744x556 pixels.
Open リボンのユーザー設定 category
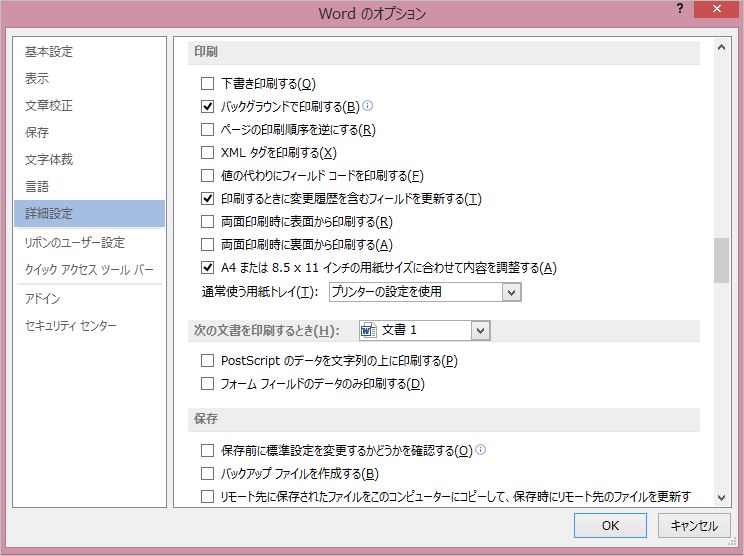pyautogui.click(x=89, y=242)
